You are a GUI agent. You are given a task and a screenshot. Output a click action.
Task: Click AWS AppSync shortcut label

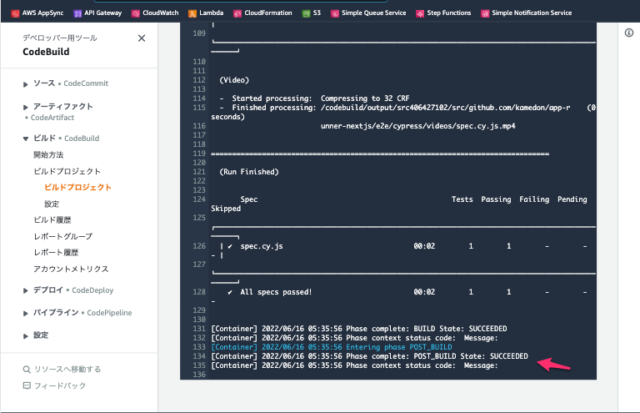coord(43,13)
